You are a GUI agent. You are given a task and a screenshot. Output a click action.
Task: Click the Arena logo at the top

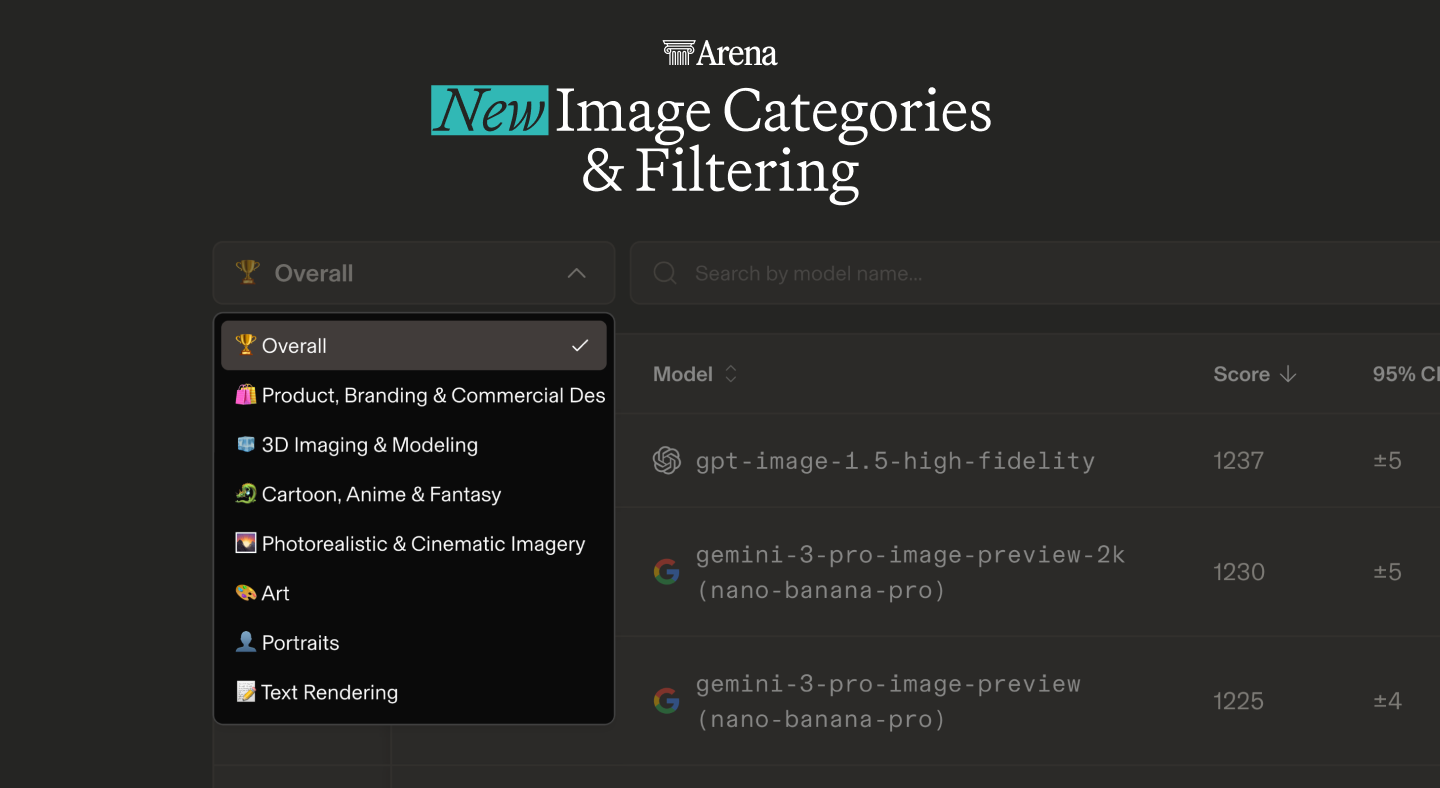tap(719, 51)
